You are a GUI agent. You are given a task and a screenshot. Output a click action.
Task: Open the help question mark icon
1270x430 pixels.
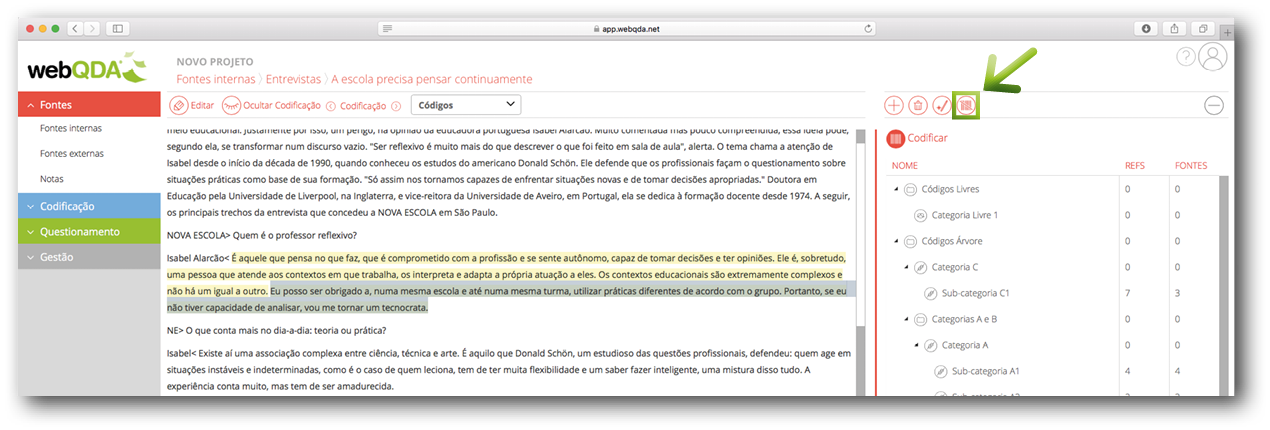[1186, 57]
